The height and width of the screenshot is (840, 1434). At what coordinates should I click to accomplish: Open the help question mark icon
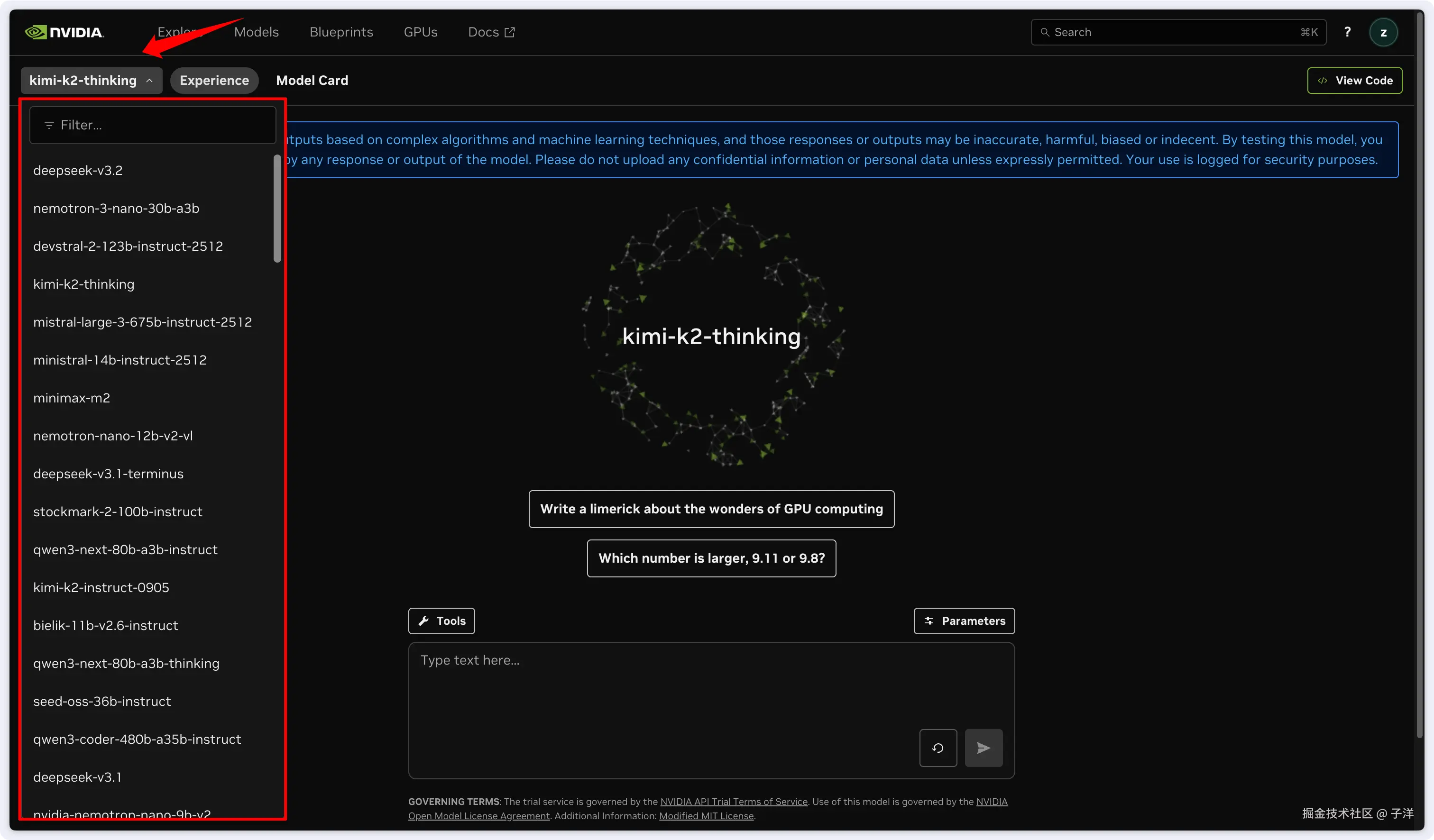pyautogui.click(x=1347, y=32)
